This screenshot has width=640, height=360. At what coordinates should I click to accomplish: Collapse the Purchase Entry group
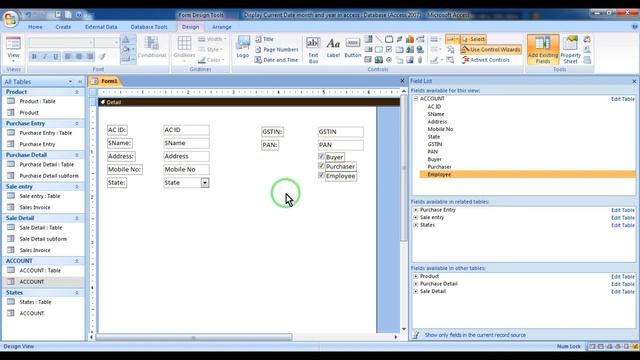tap(77, 123)
